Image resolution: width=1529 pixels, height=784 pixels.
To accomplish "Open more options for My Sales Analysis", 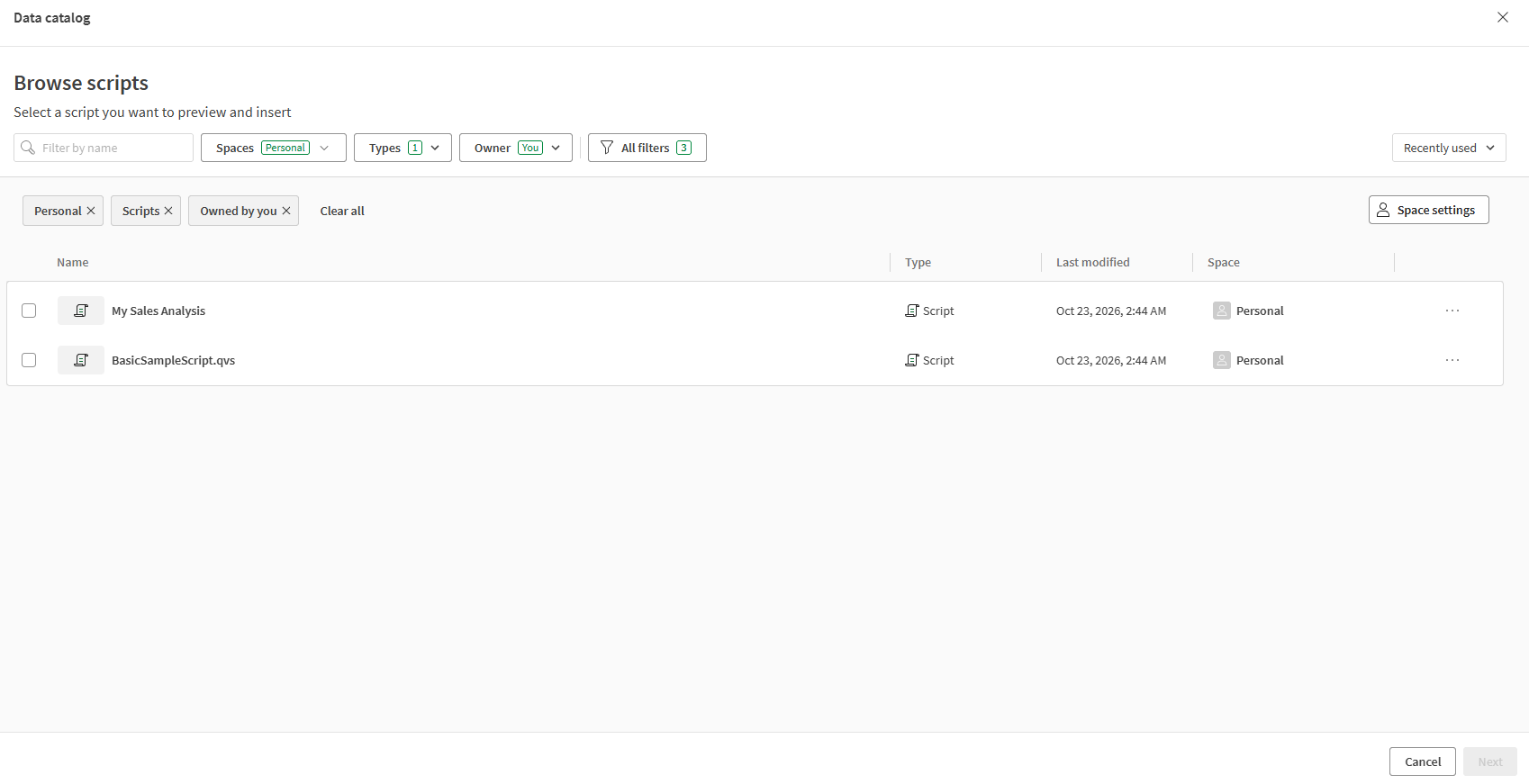I will click(x=1452, y=311).
